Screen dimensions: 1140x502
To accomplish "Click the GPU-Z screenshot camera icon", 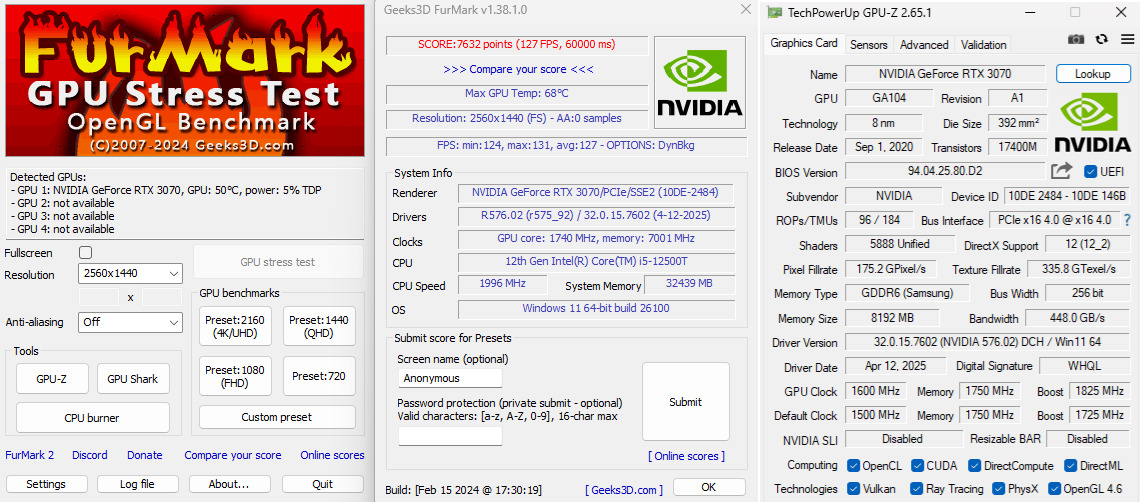I will [1076, 39].
